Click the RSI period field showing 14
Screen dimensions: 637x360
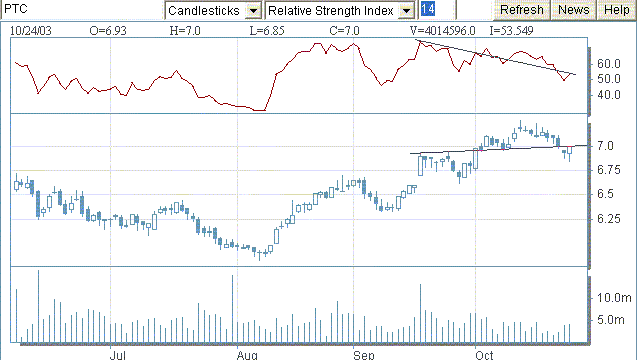pyautogui.click(x=436, y=10)
